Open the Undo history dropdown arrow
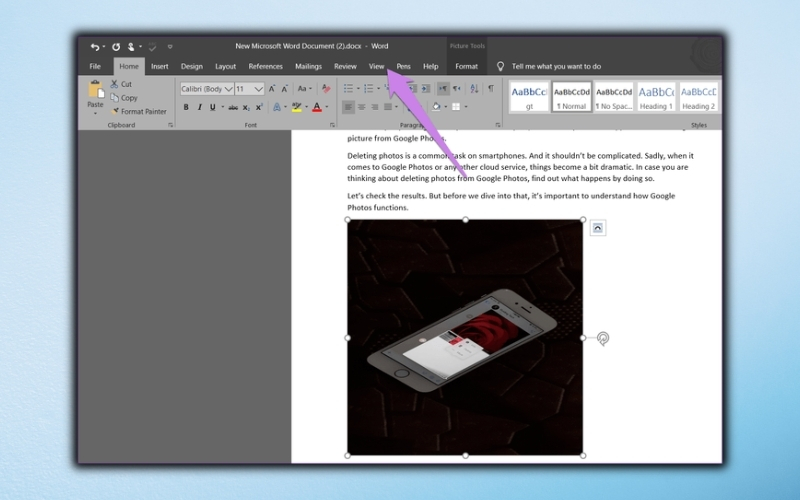The height and width of the screenshot is (500, 800). 104,47
